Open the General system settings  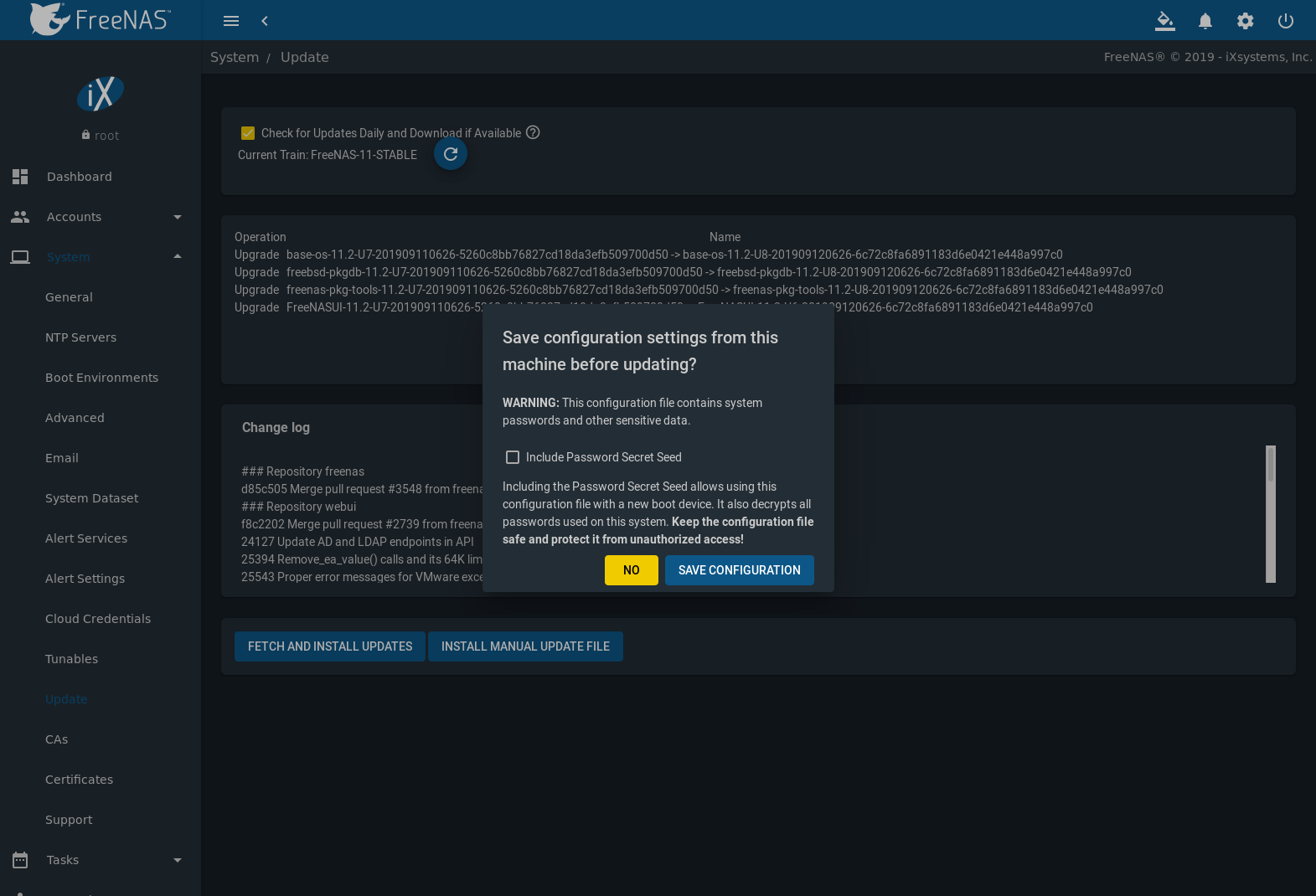click(69, 297)
